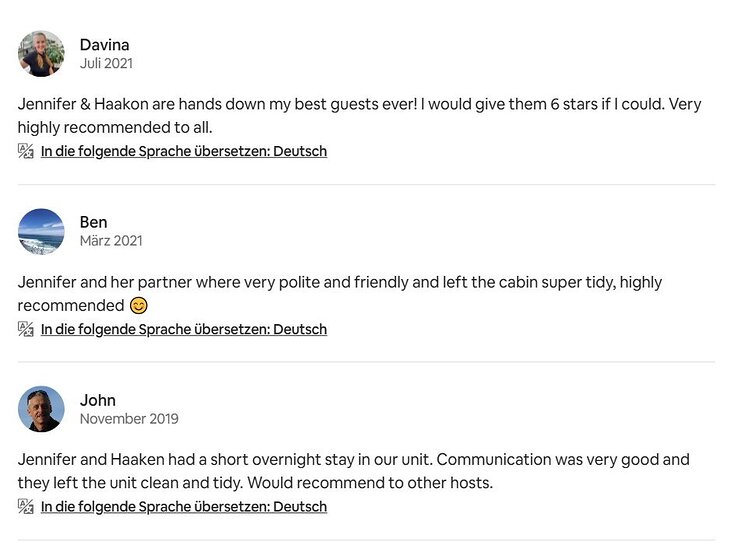Viewport: 730px width, 560px height.
Task: Click the date Juli 2021
Action: click(106, 63)
